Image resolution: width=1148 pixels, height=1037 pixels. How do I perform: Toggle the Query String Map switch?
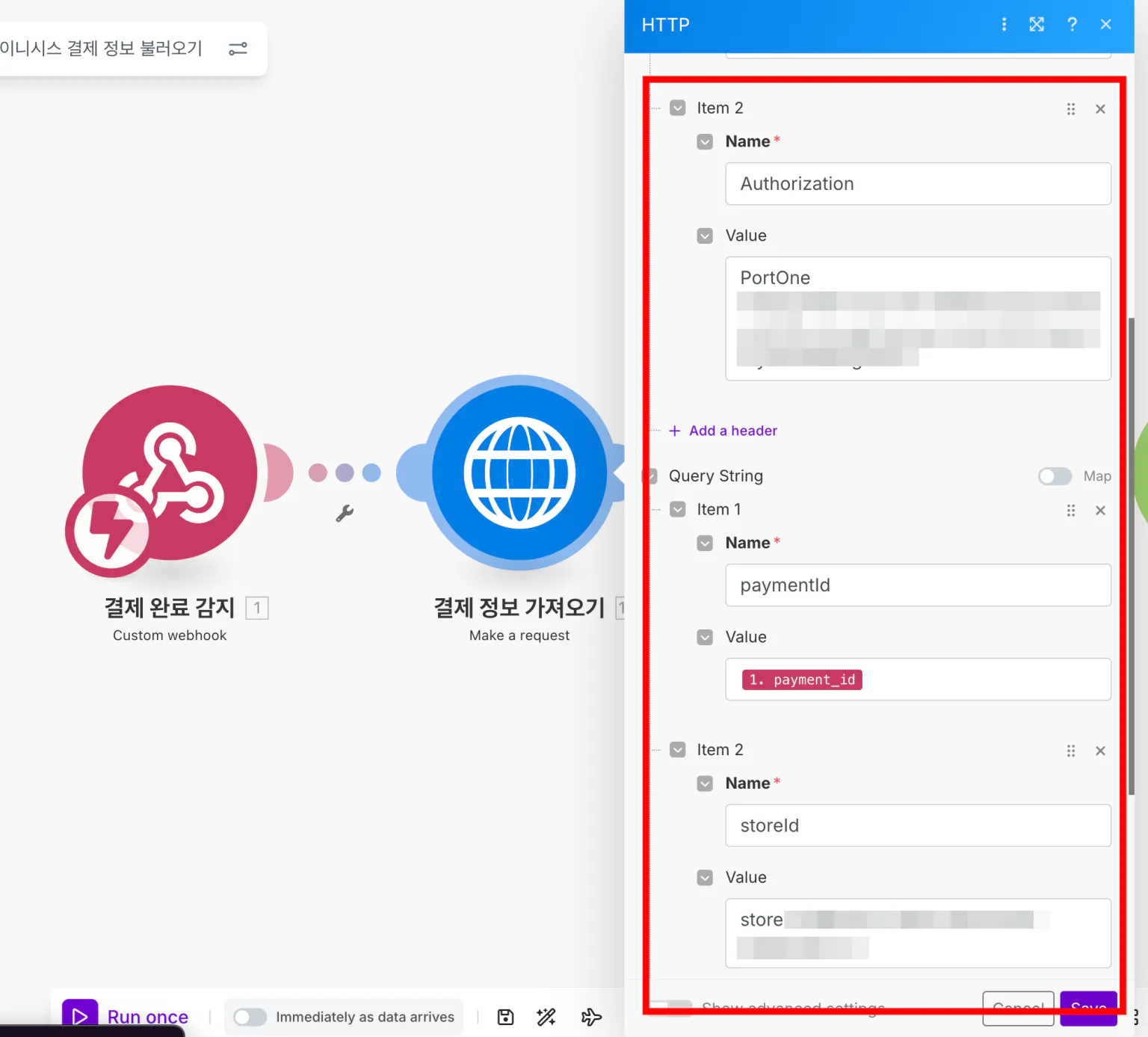(1055, 476)
